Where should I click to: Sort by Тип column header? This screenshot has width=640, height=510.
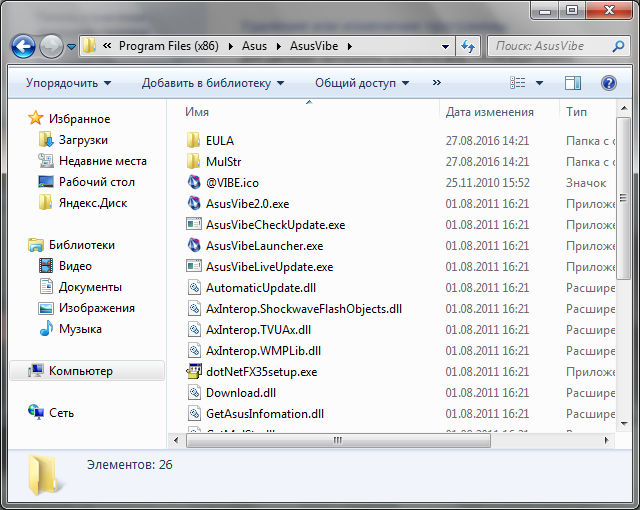pos(576,112)
